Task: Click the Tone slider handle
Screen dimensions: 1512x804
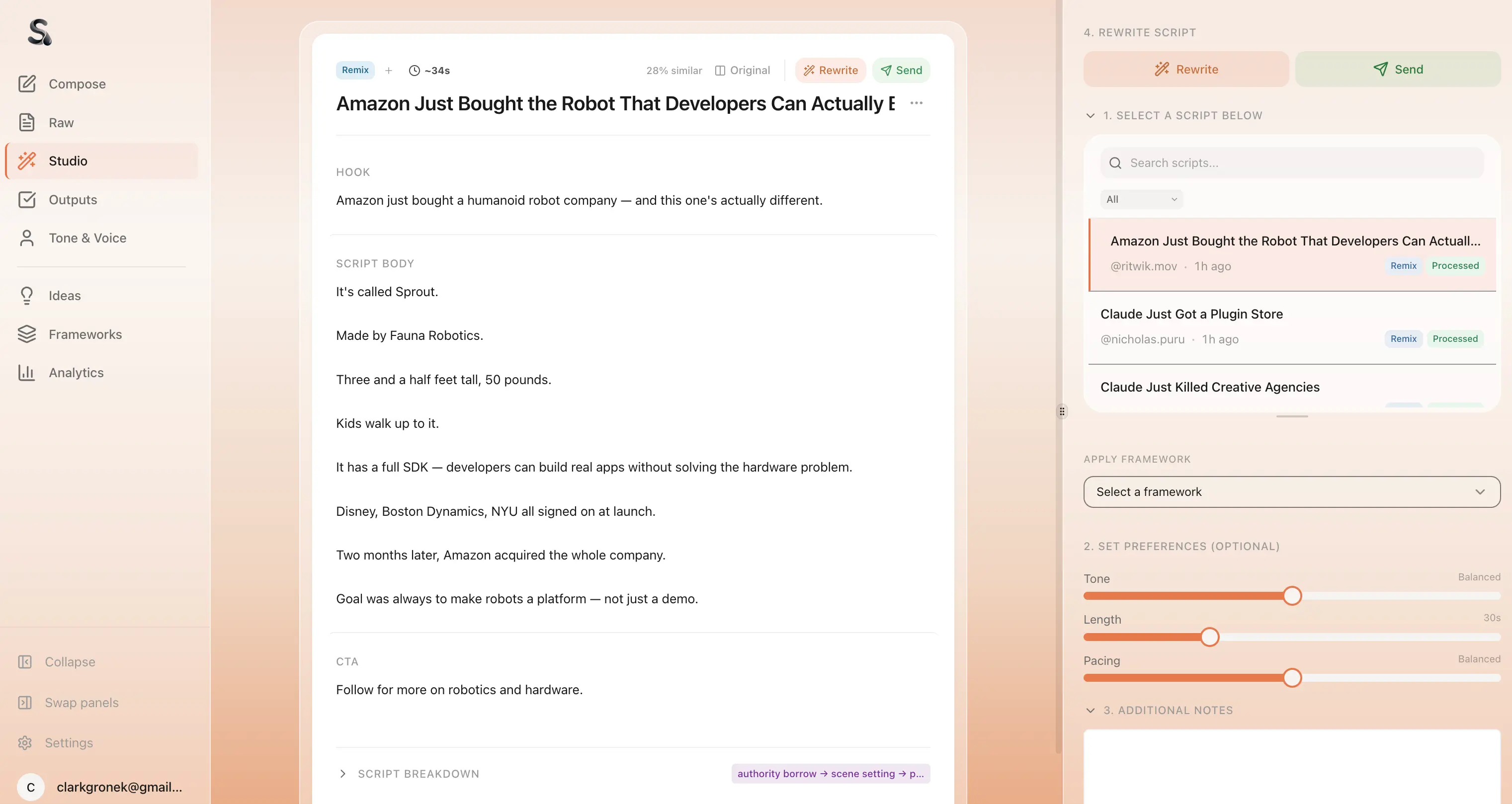Action: tap(1292, 596)
